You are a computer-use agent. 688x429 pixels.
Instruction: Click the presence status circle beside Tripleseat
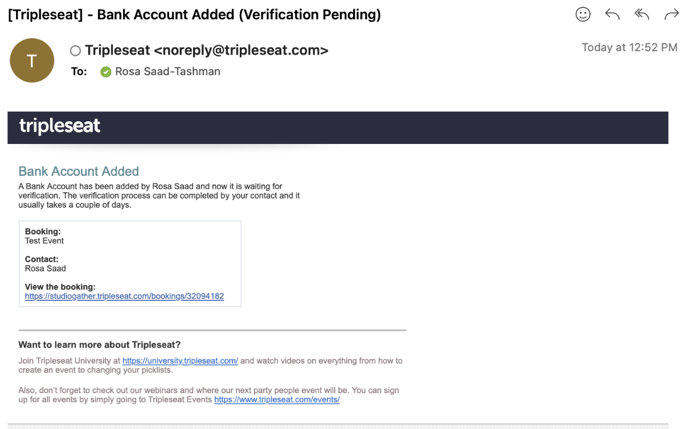(75, 51)
